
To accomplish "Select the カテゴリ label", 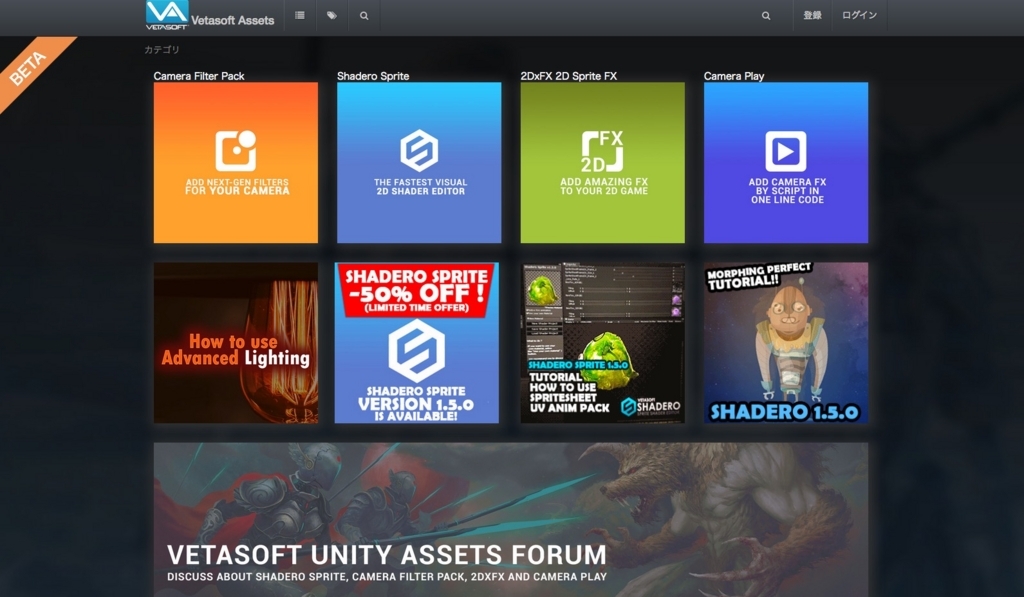I will pos(161,50).
